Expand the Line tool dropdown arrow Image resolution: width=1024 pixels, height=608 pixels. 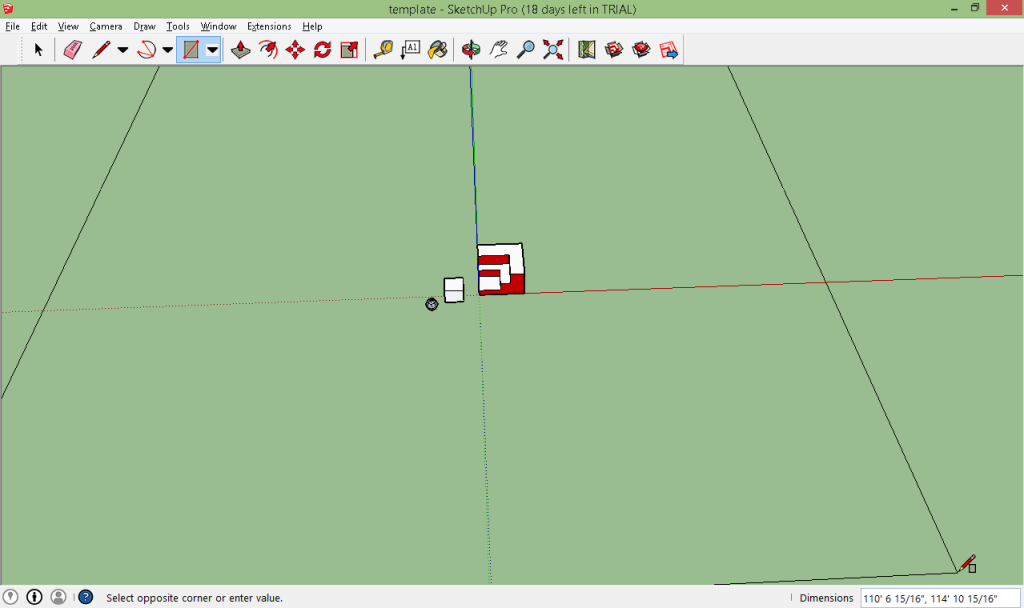[123, 50]
